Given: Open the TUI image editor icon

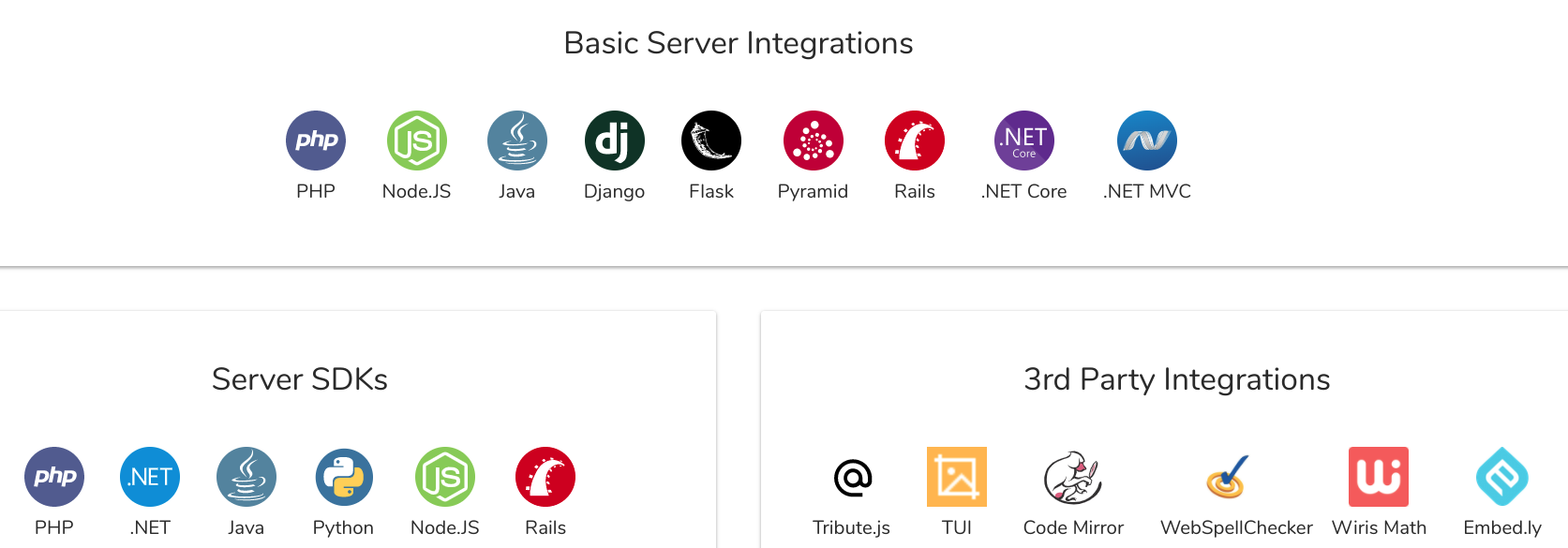Looking at the screenshot, I should pyautogui.click(x=957, y=477).
